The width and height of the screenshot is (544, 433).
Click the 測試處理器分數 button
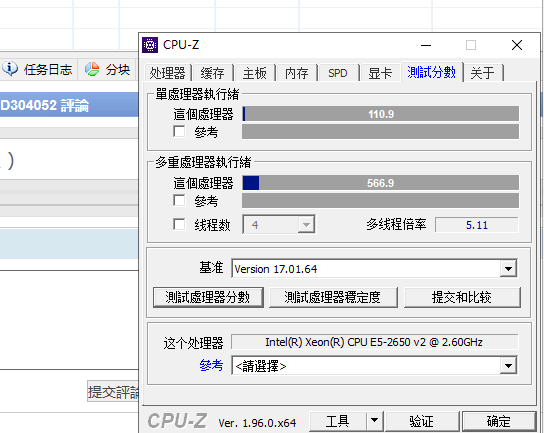208,297
